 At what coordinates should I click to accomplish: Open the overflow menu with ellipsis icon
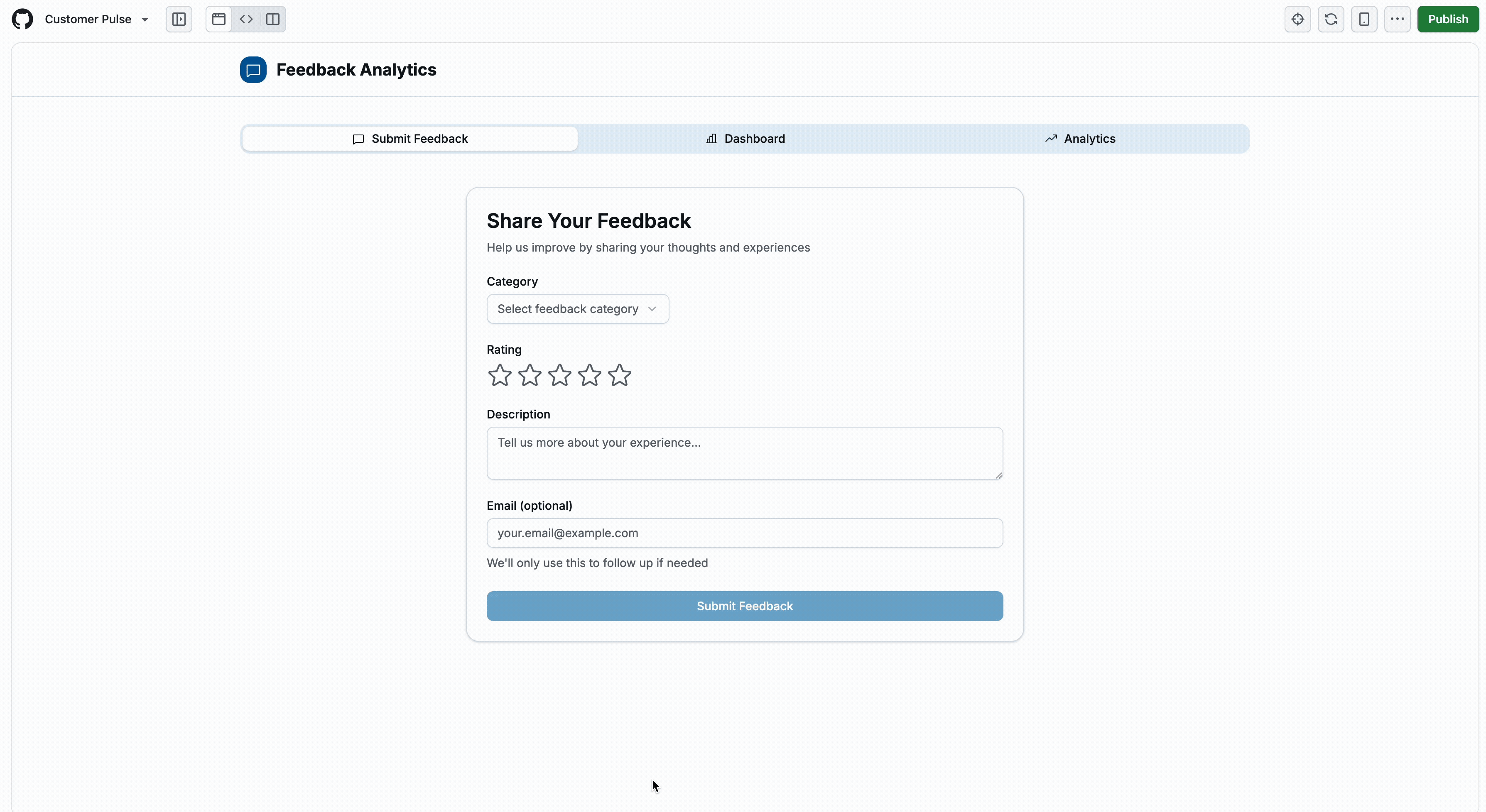(1397, 19)
